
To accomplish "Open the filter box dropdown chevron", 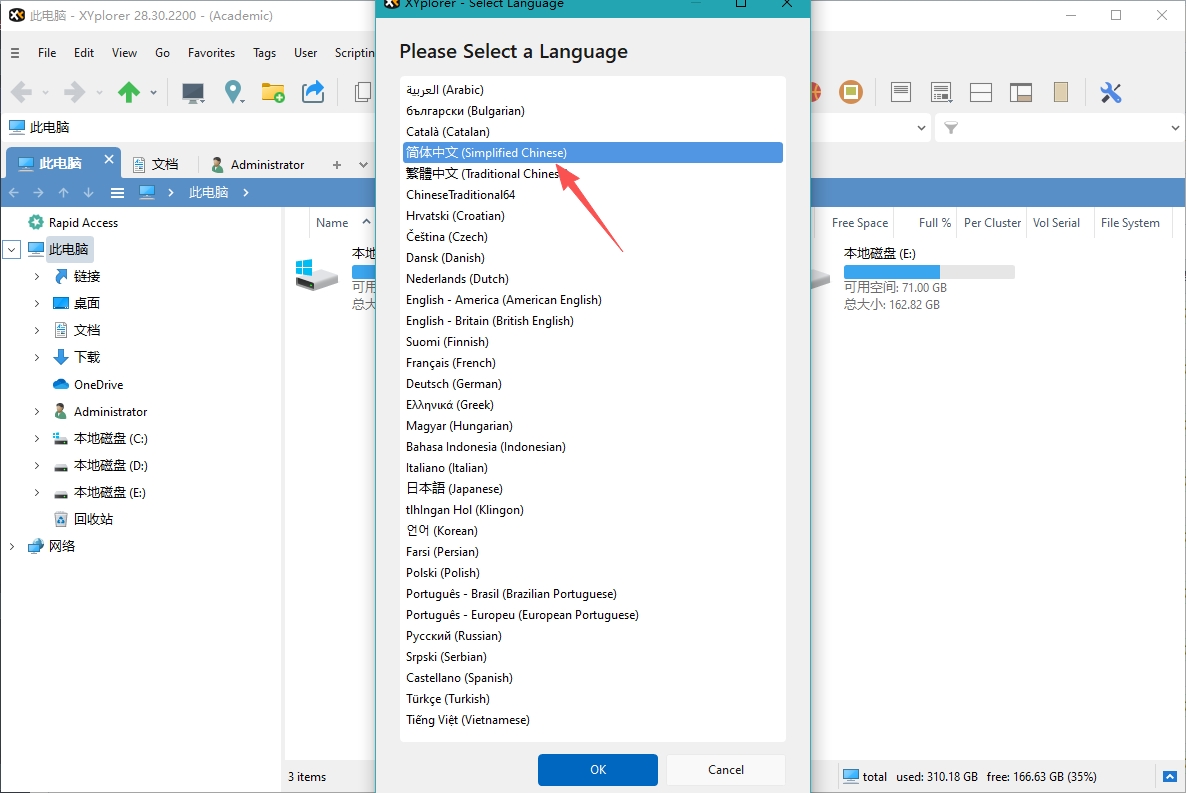I will pos(1175,128).
